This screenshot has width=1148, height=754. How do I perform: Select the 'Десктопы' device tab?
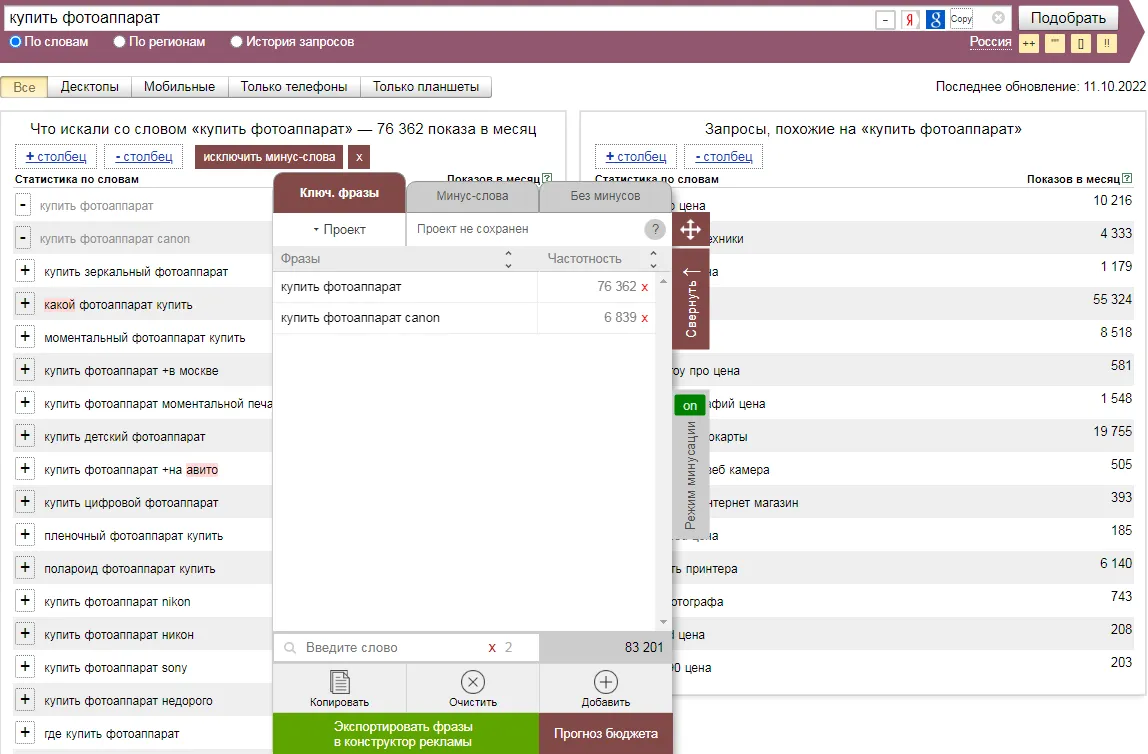pyautogui.click(x=89, y=87)
